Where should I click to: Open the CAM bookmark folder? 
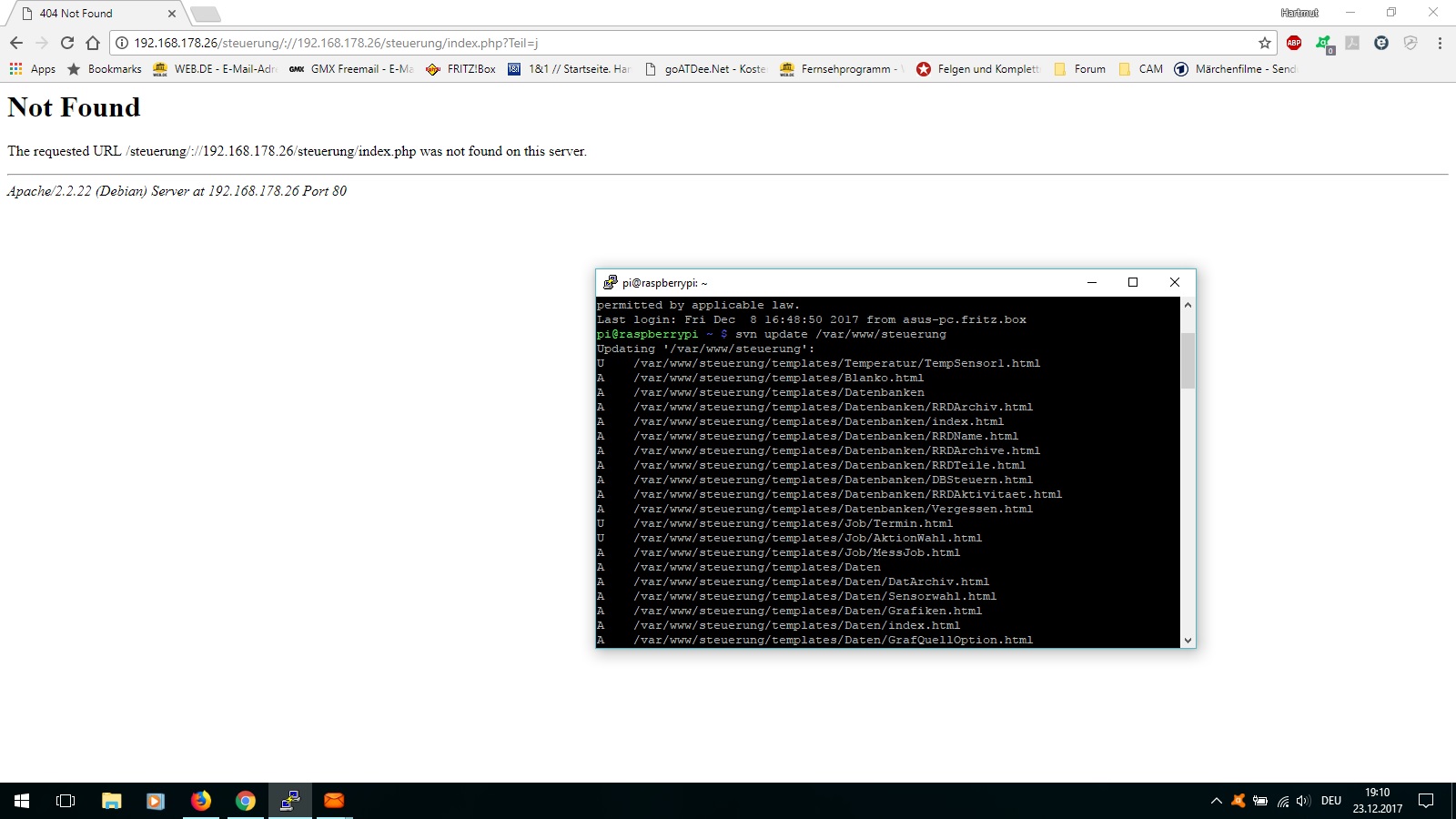(1141, 69)
